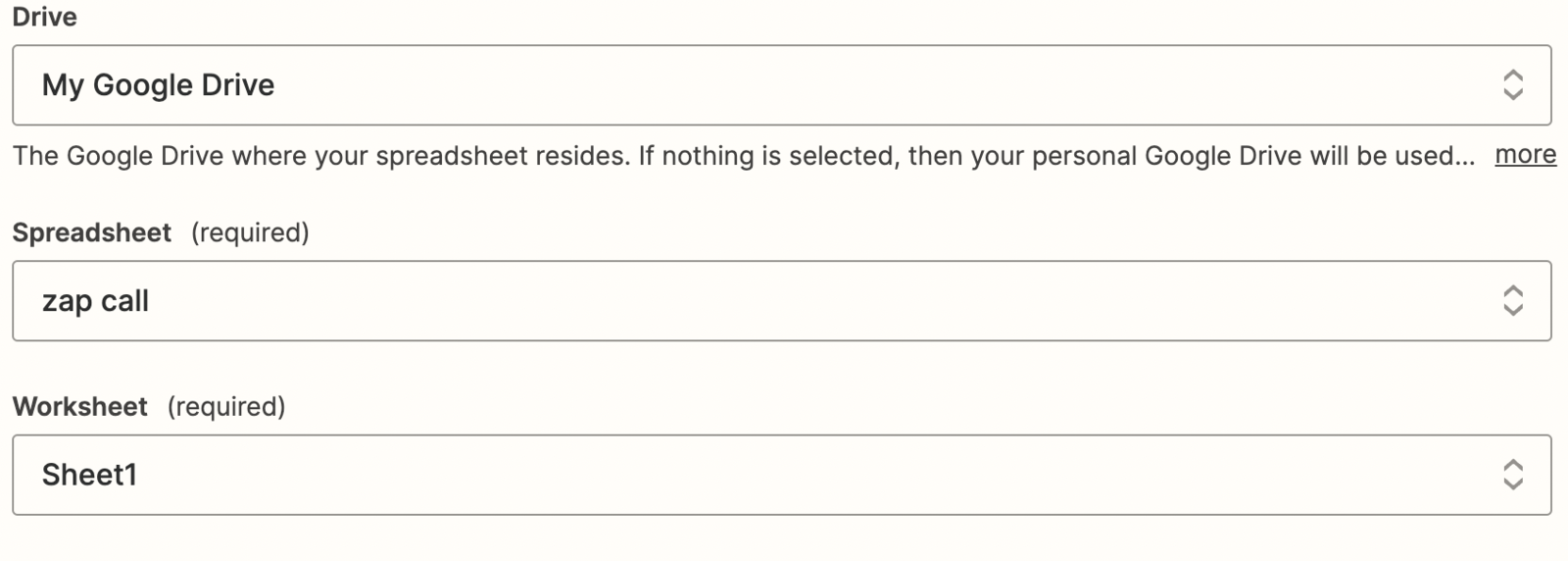Click the Worksheet field label
The width and height of the screenshot is (1568, 561).
tap(79, 406)
